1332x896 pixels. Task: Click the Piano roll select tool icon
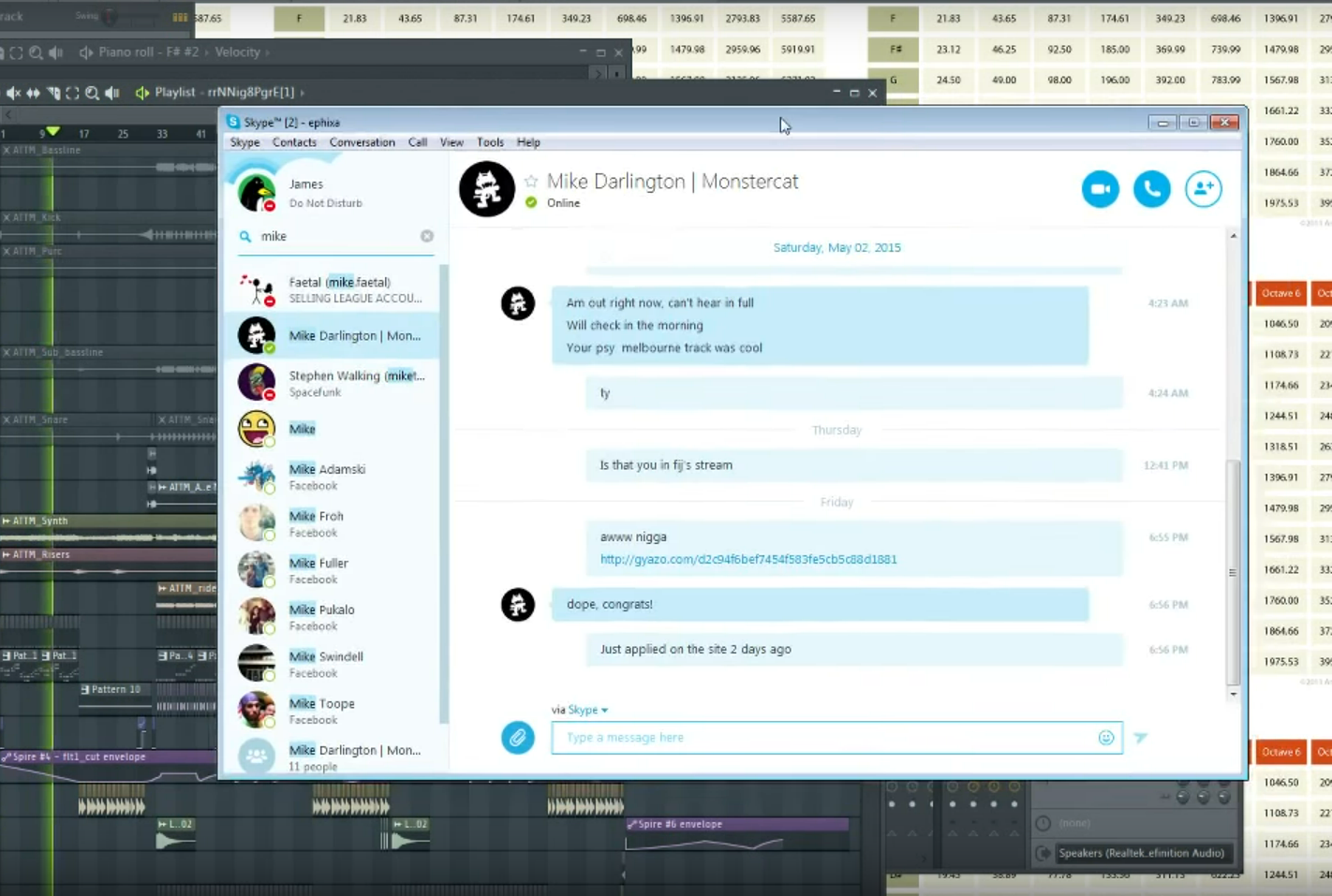(16, 52)
